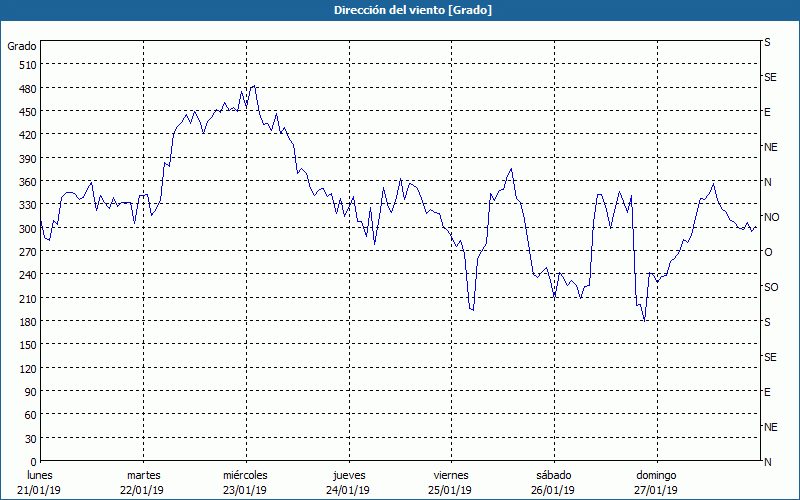Select the y-axis value 210
The image size is (800, 500).
[28, 298]
